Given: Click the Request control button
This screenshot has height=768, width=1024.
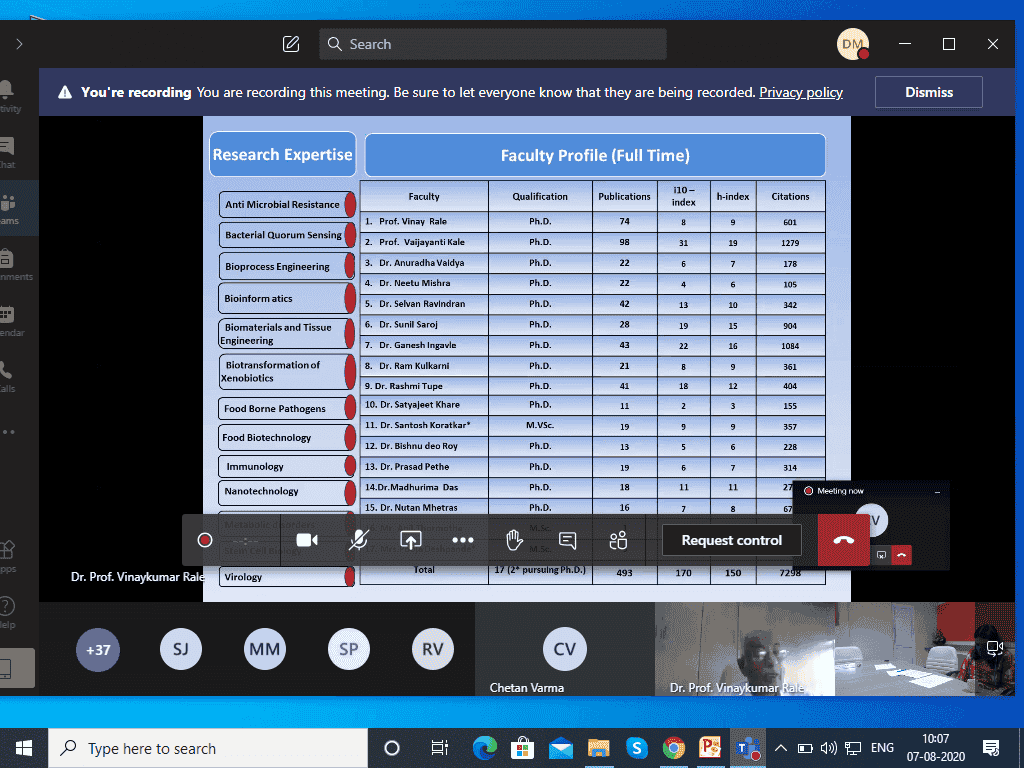Looking at the screenshot, I should point(731,540).
